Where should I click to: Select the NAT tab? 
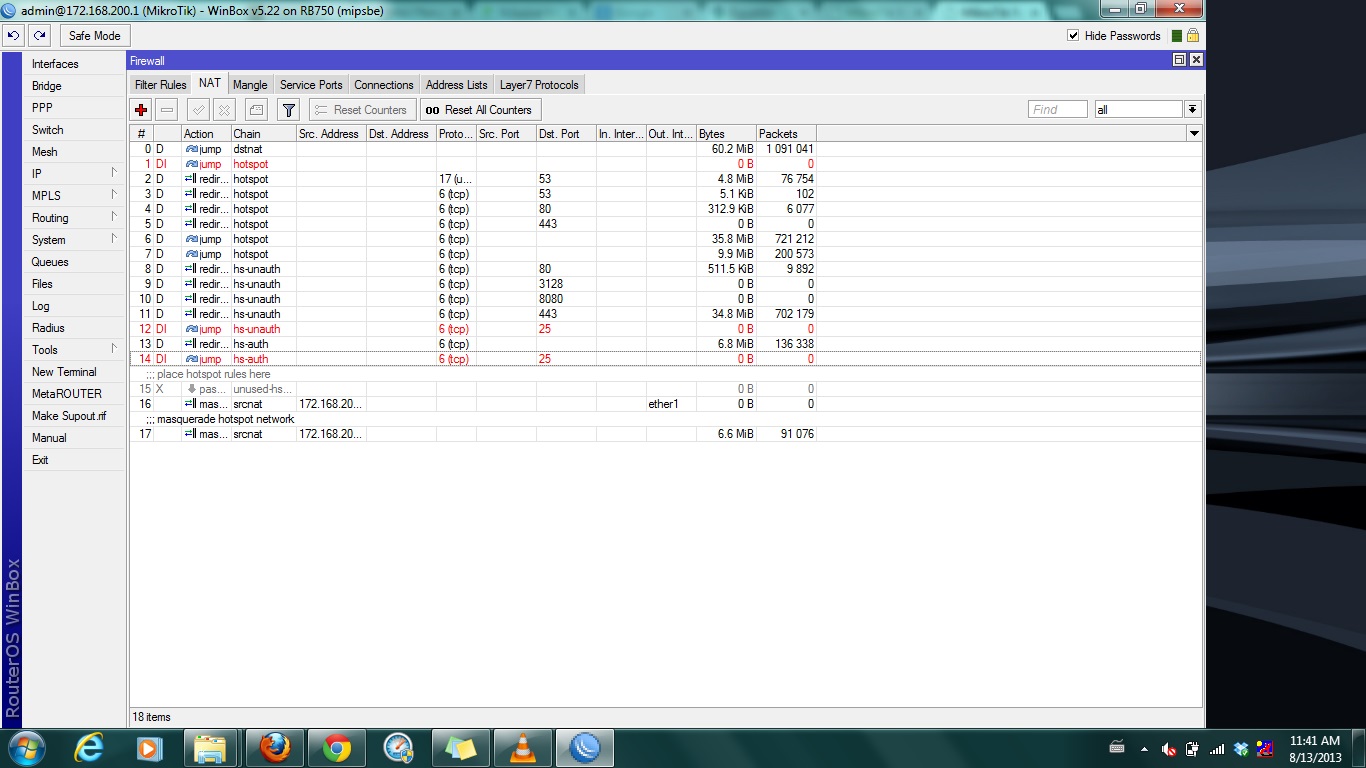click(x=209, y=84)
